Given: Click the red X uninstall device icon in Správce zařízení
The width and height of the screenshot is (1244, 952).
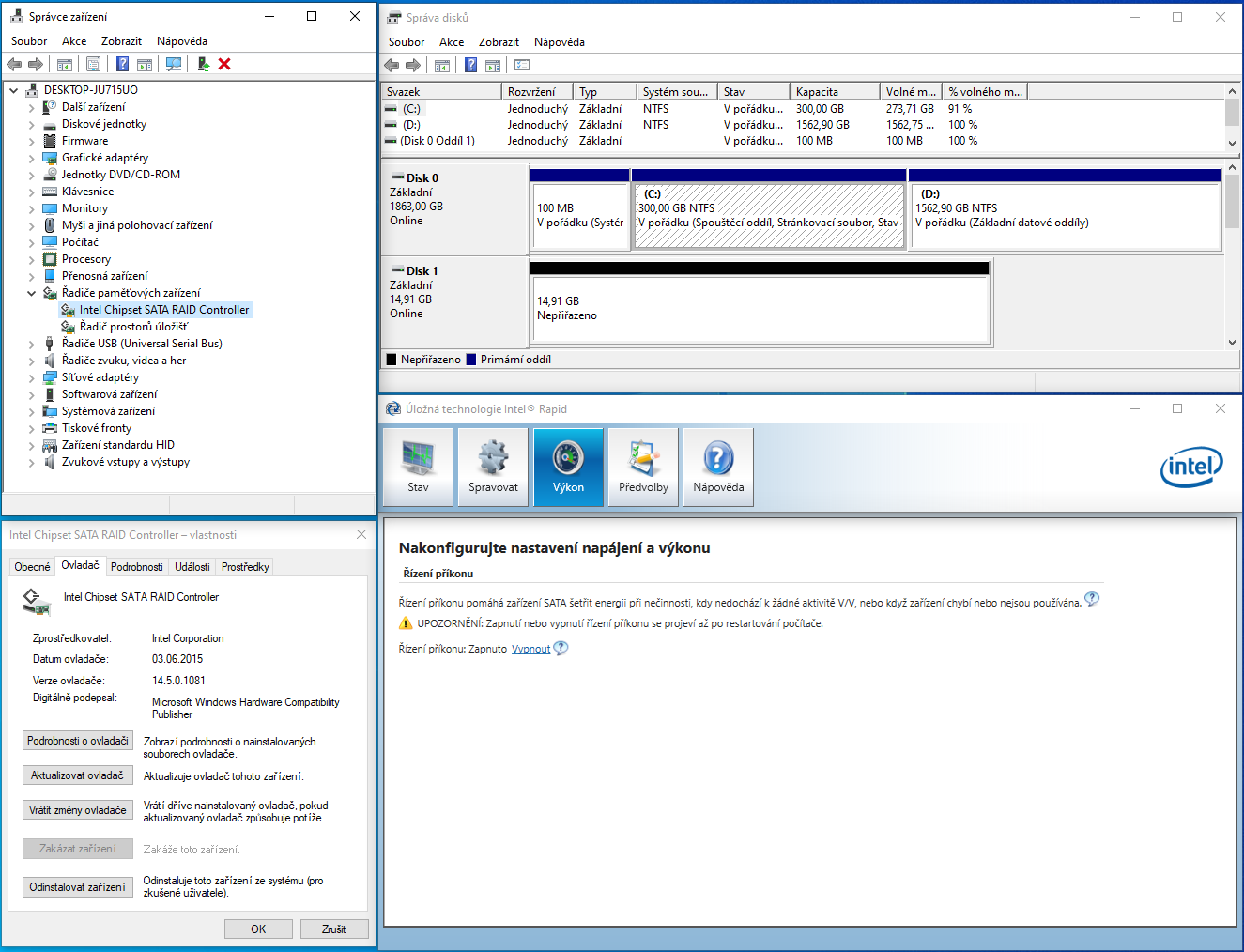Looking at the screenshot, I should (224, 64).
